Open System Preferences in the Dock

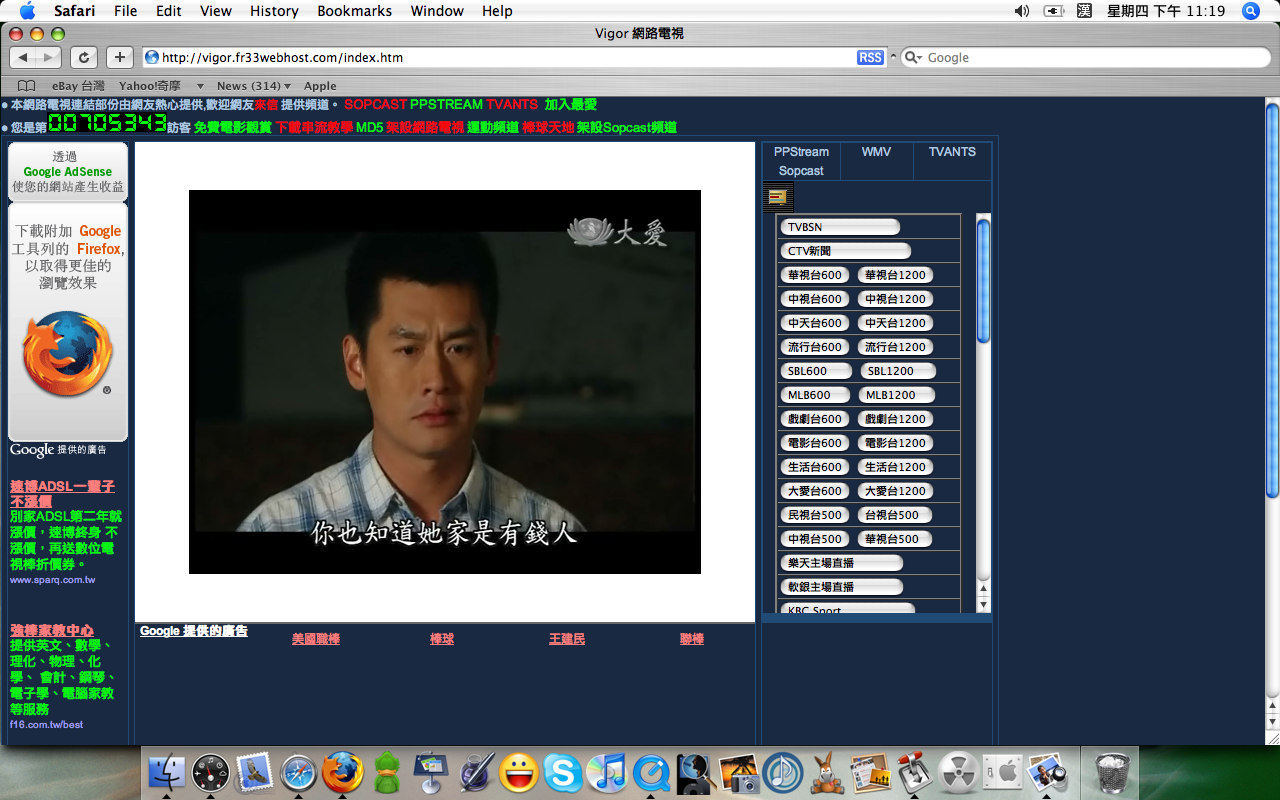(1002, 773)
